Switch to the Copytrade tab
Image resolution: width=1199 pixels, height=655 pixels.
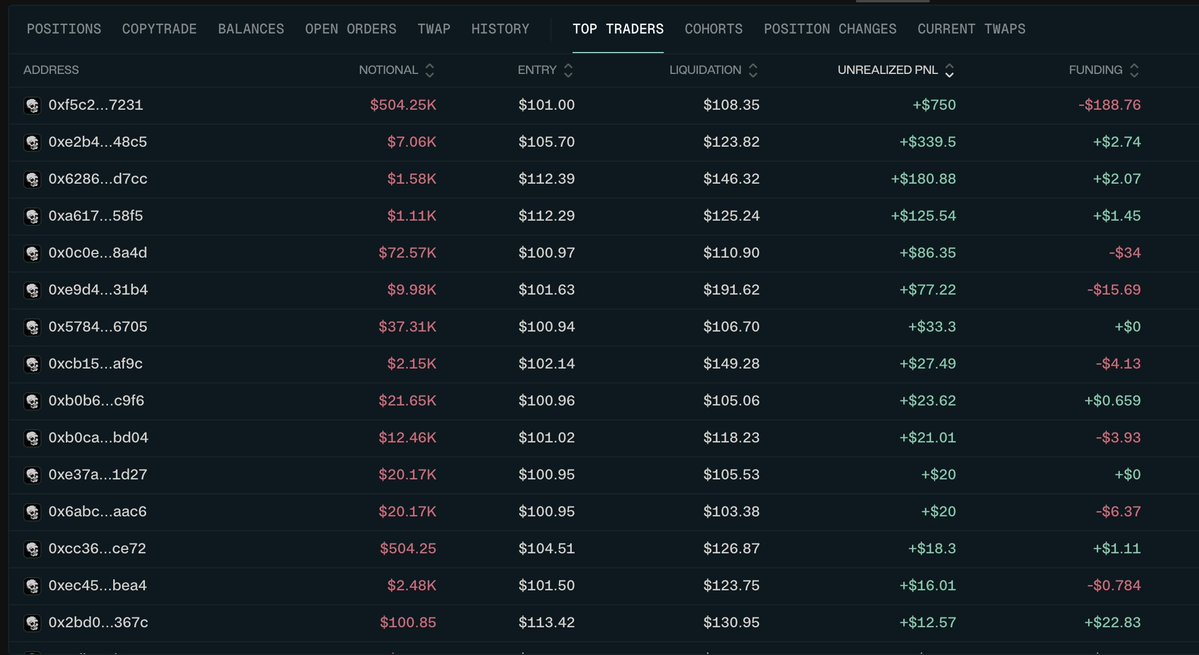[x=159, y=29]
